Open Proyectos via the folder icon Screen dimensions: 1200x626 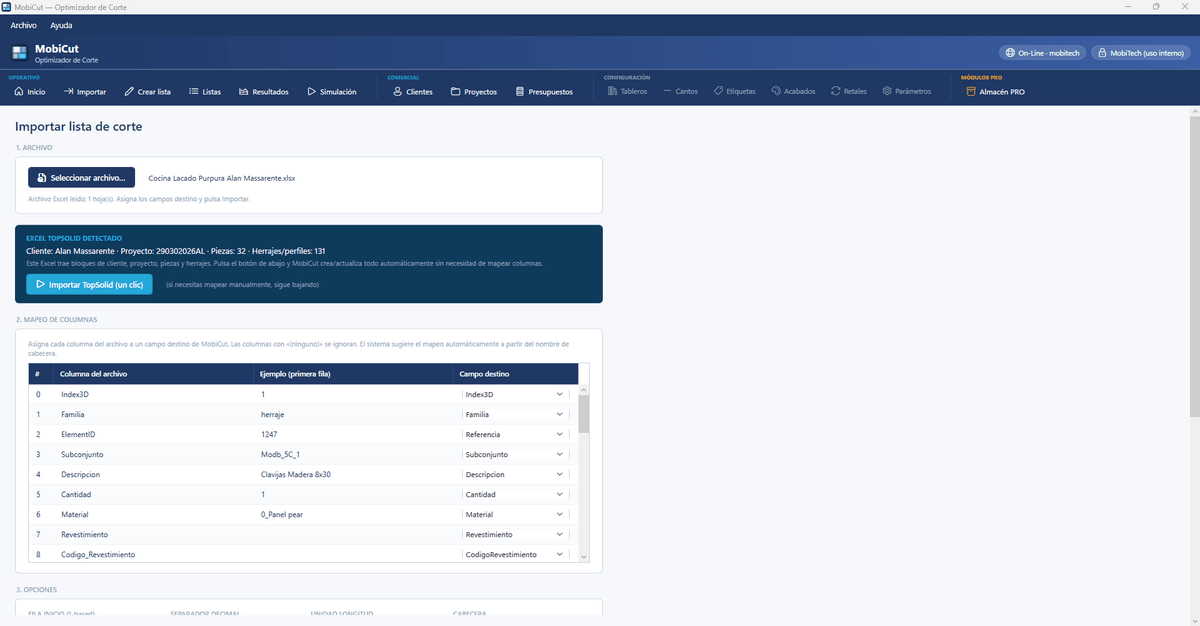456,92
